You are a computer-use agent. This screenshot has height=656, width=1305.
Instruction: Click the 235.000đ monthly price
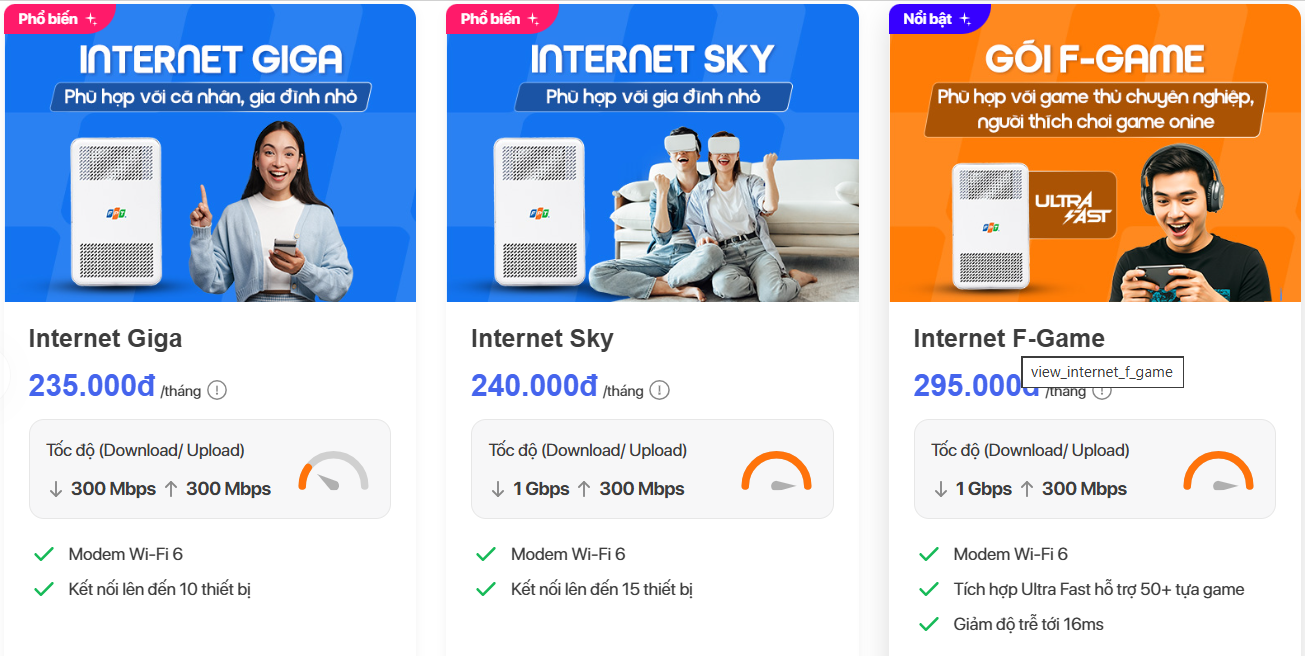click(x=92, y=386)
